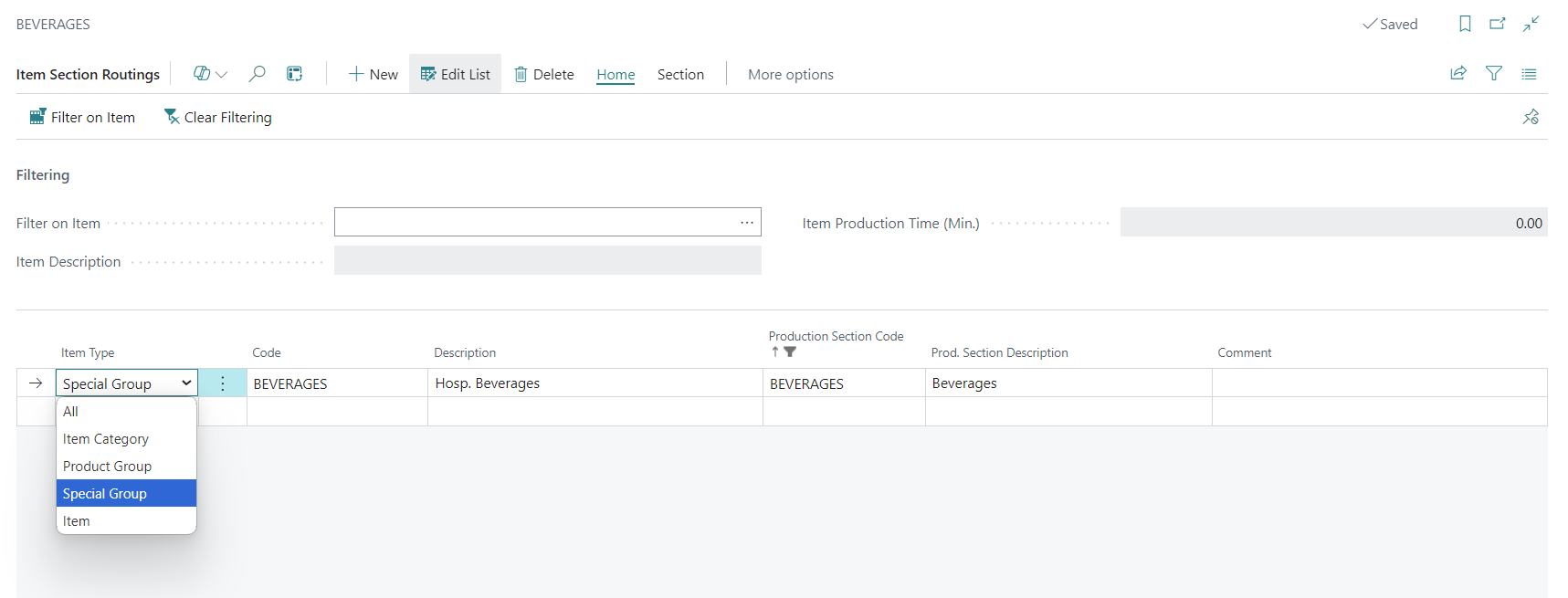Open page in new window icon

(x=1498, y=25)
